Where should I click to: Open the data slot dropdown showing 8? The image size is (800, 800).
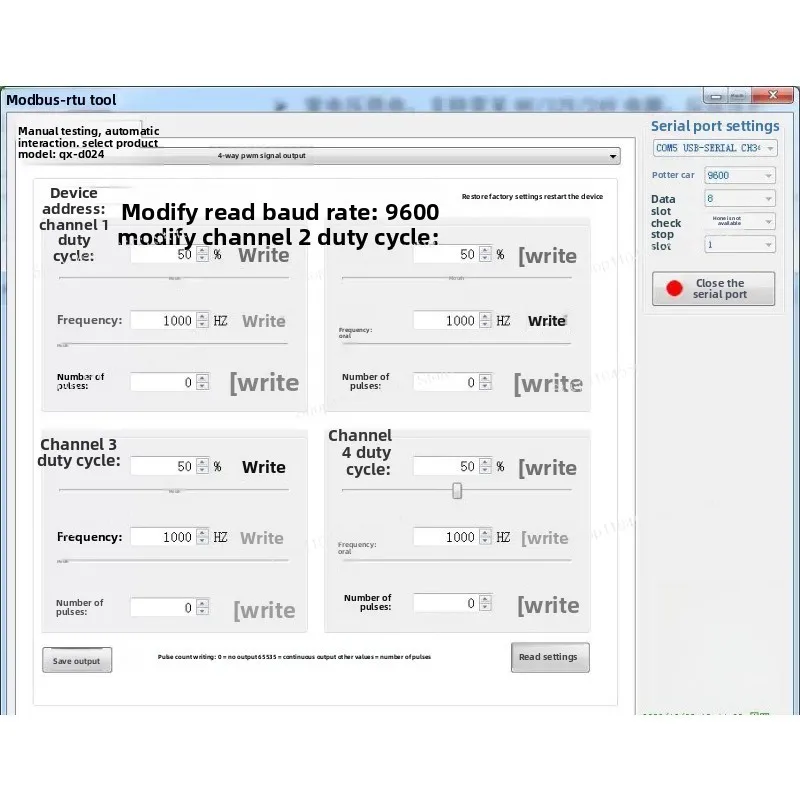coord(740,198)
